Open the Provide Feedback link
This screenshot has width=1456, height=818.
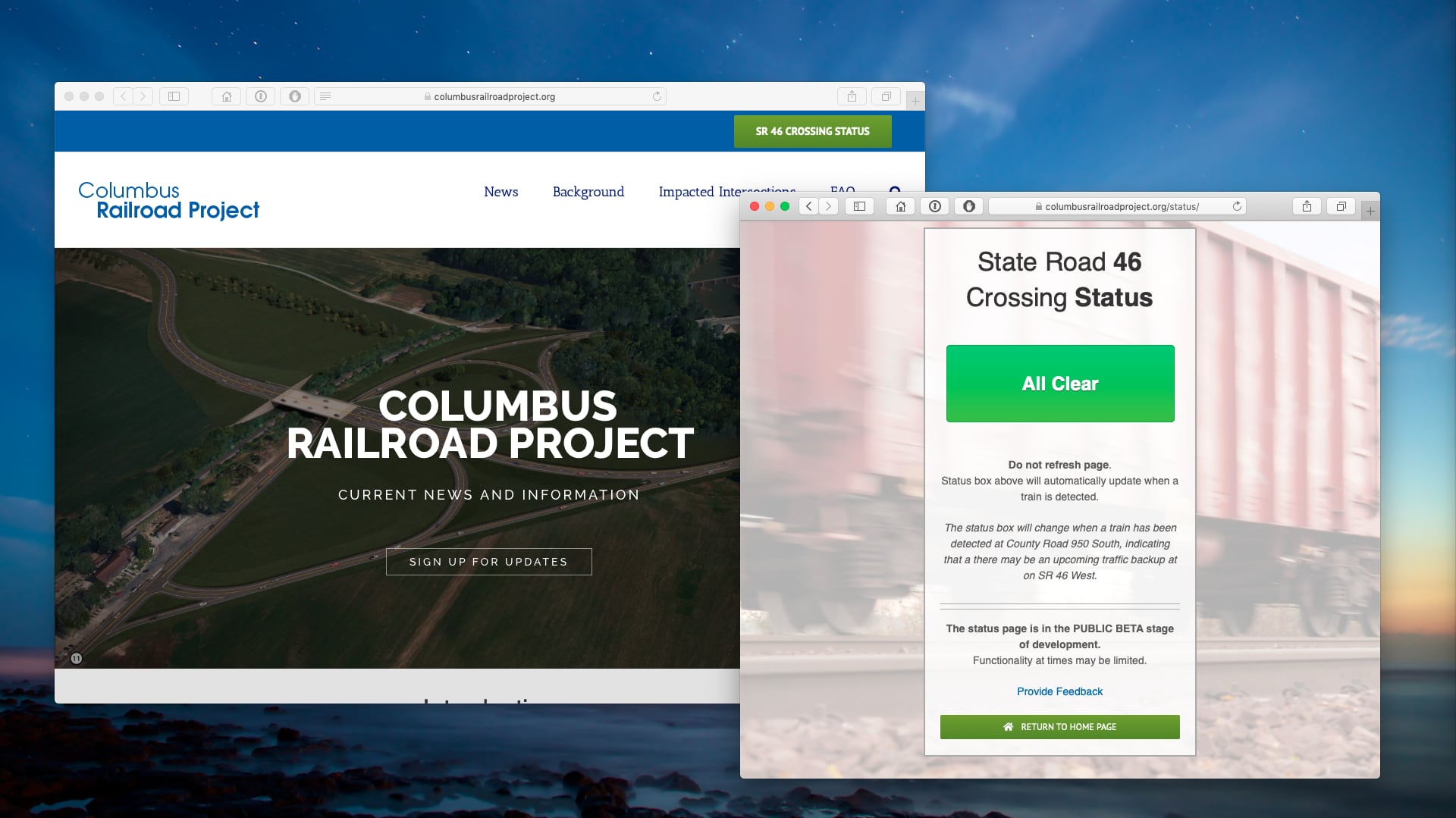1059,691
